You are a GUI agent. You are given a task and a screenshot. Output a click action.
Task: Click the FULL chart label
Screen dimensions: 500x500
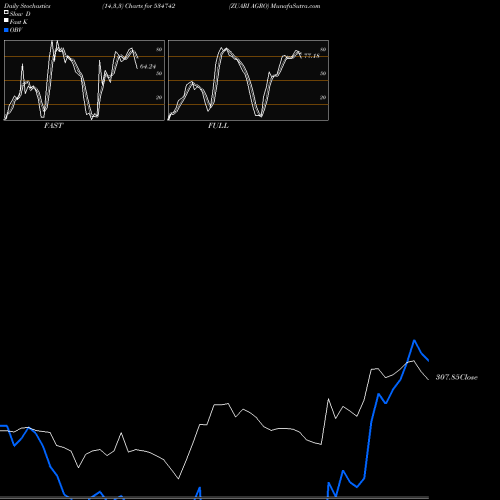(218, 126)
